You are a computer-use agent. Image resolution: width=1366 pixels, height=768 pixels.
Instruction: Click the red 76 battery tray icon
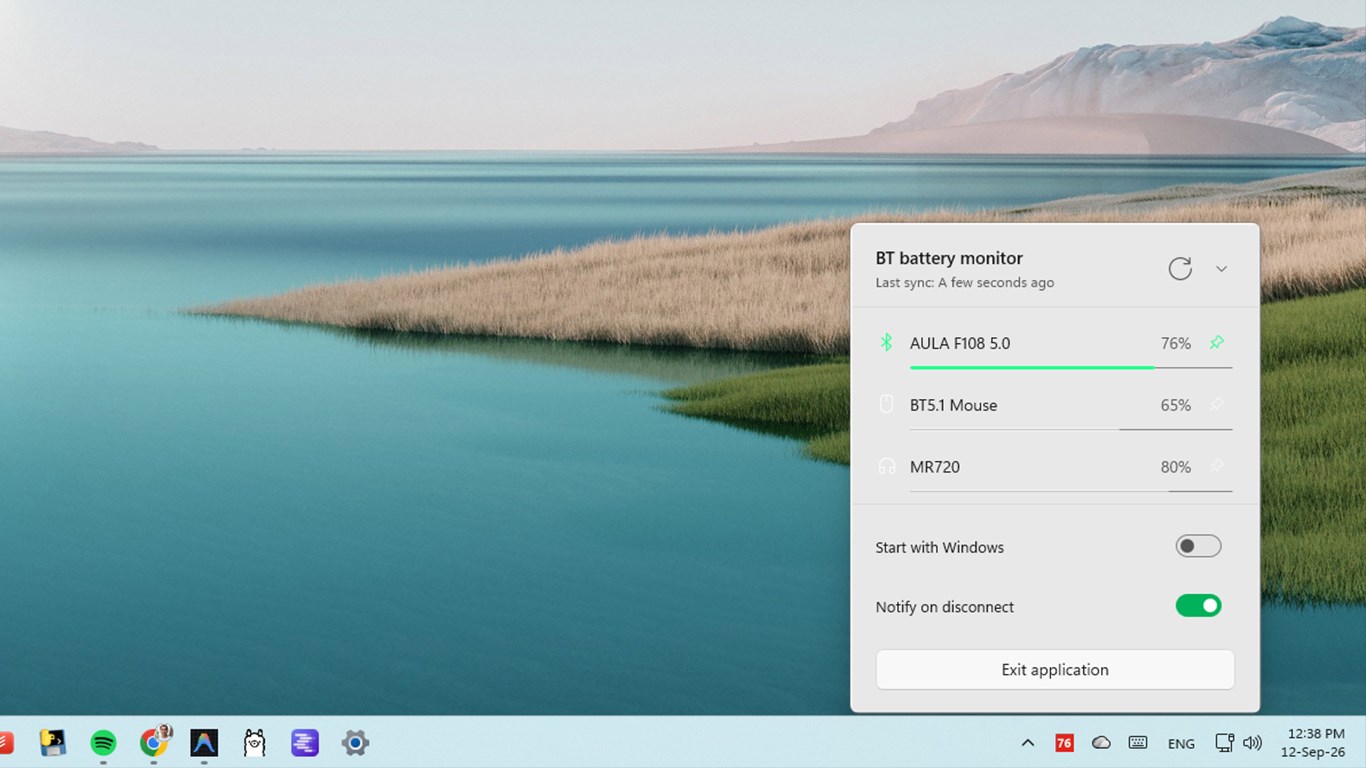[1064, 743]
